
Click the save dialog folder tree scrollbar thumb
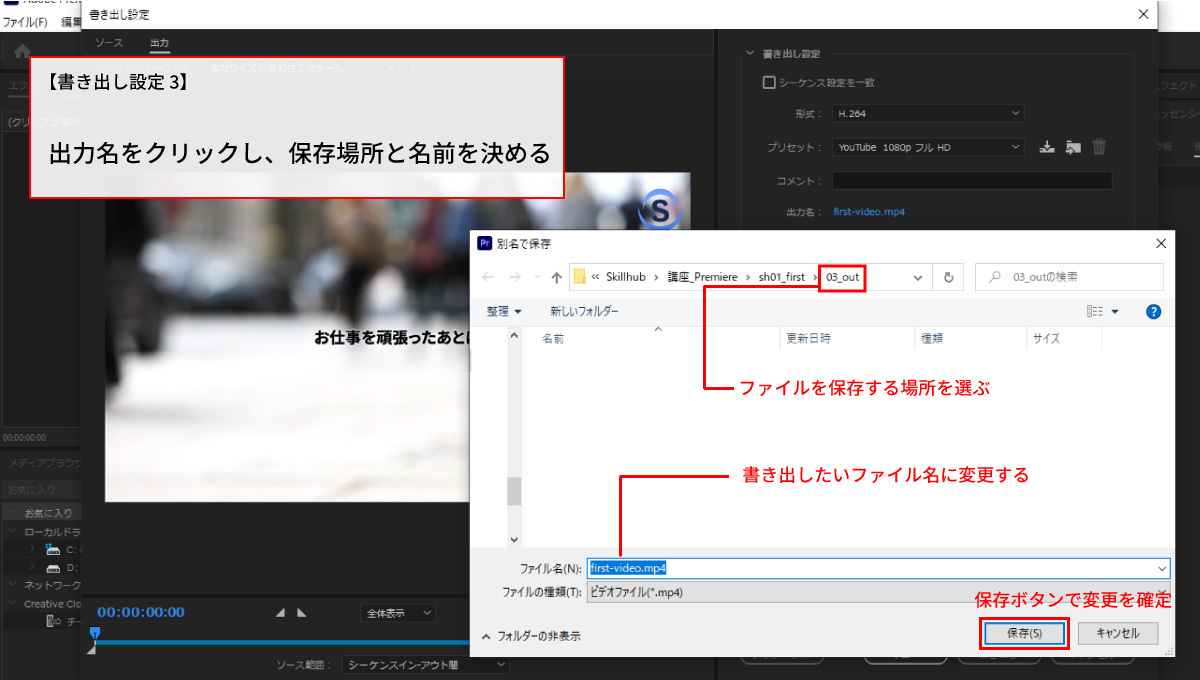(x=515, y=491)
